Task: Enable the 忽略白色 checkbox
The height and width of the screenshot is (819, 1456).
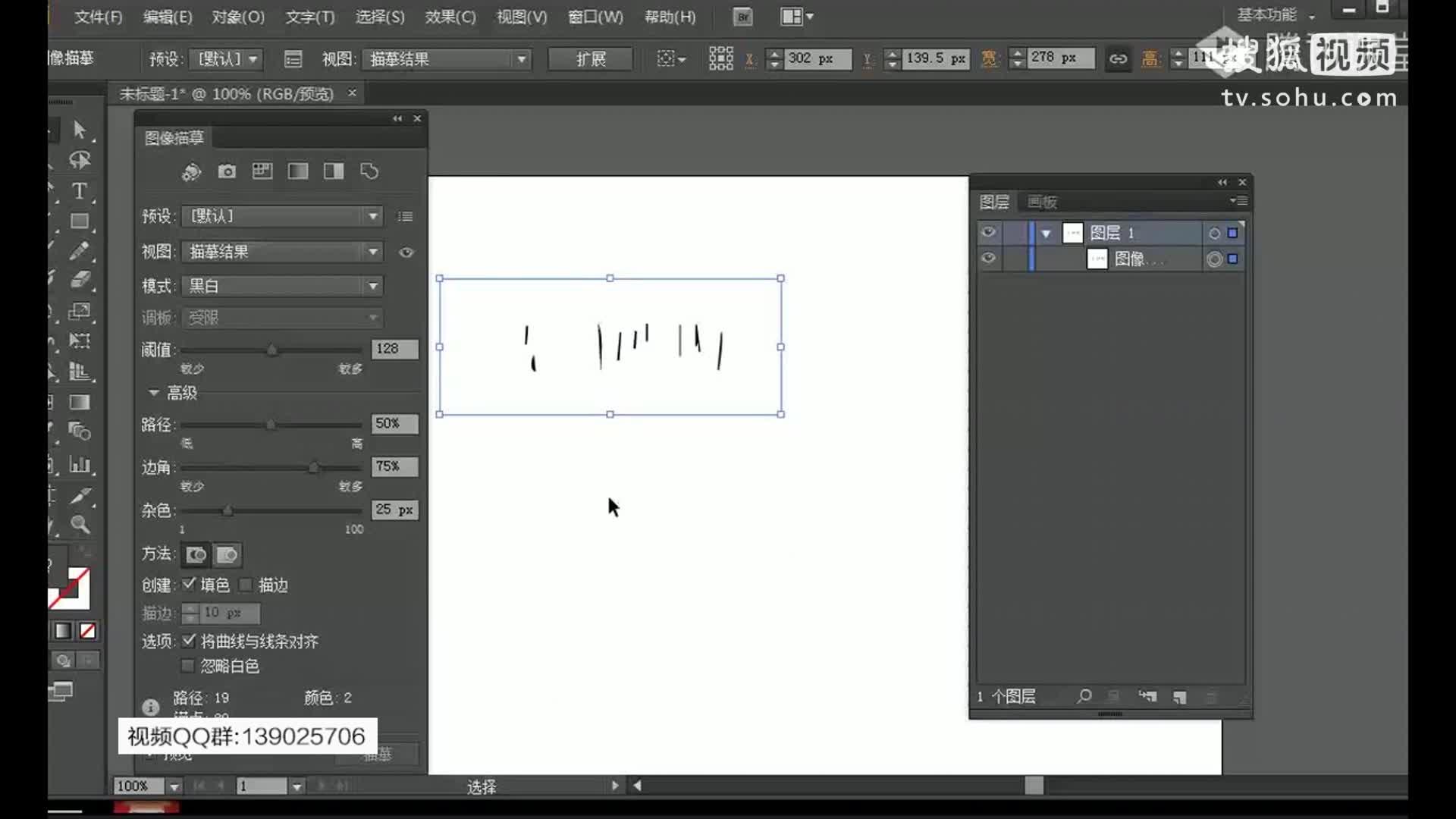Action: [188, 666]
